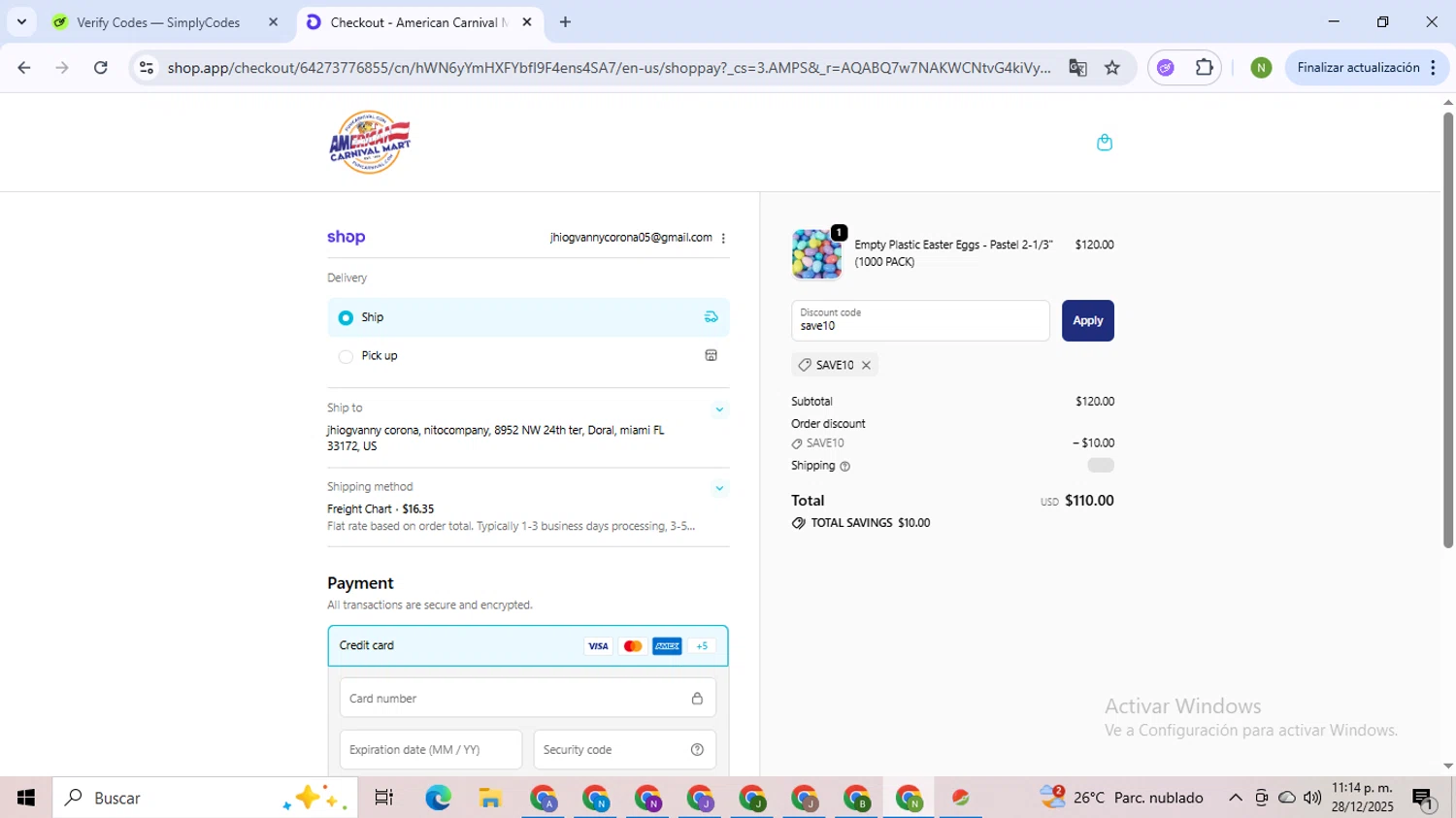Switch to the Checkout American Carnival tab

pyautogui.click(x=418, y=22)
